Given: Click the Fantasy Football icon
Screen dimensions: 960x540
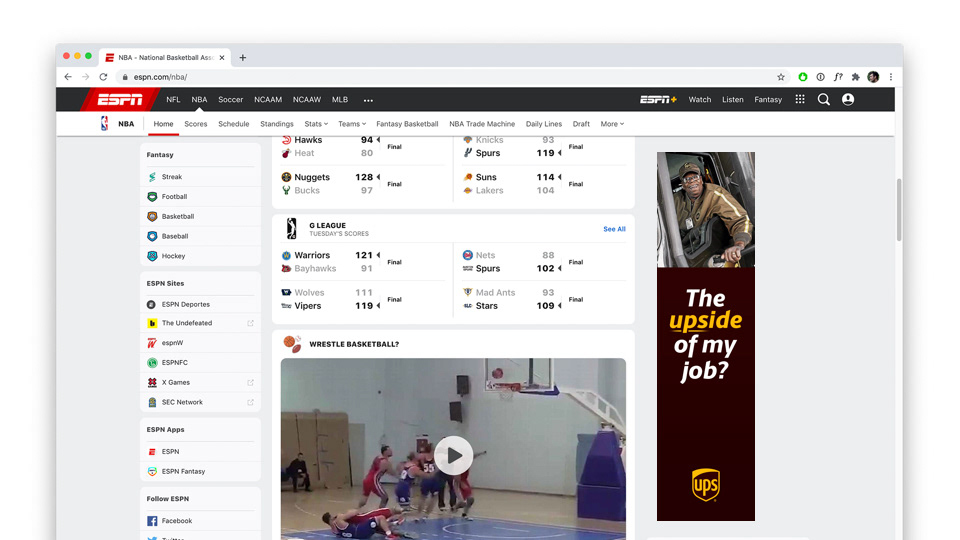Looking at the screenshot, I should (x=152, y=197).
